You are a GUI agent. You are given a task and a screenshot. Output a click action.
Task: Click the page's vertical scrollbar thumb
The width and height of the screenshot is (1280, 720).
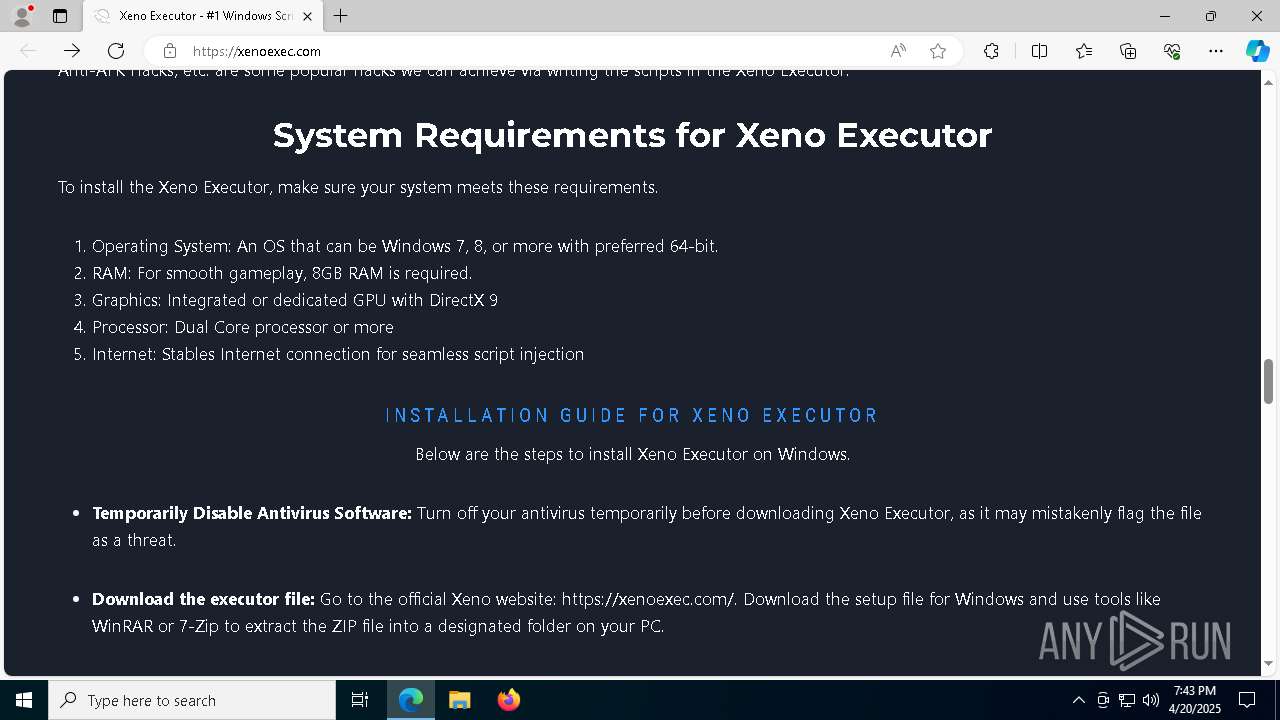pos(1269,381)
